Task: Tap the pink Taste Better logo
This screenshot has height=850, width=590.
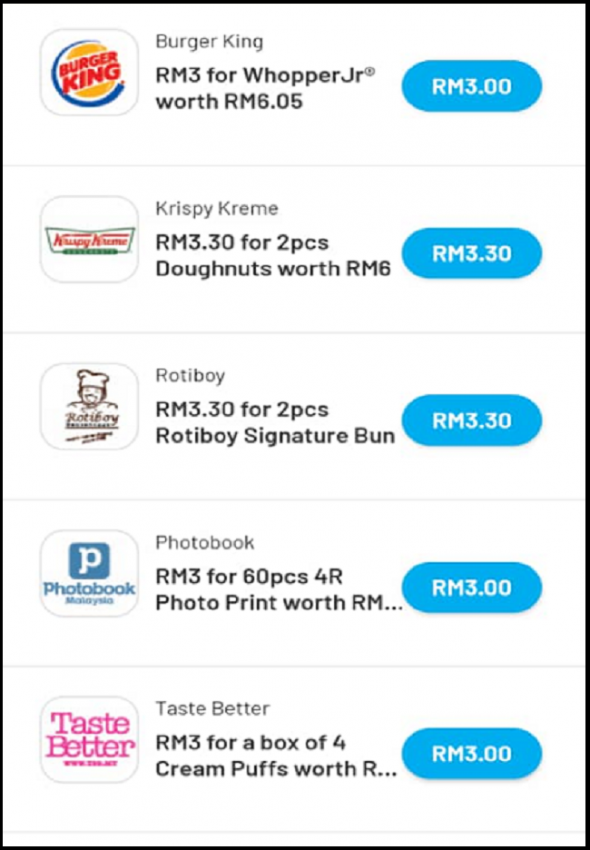Action: 89,739
